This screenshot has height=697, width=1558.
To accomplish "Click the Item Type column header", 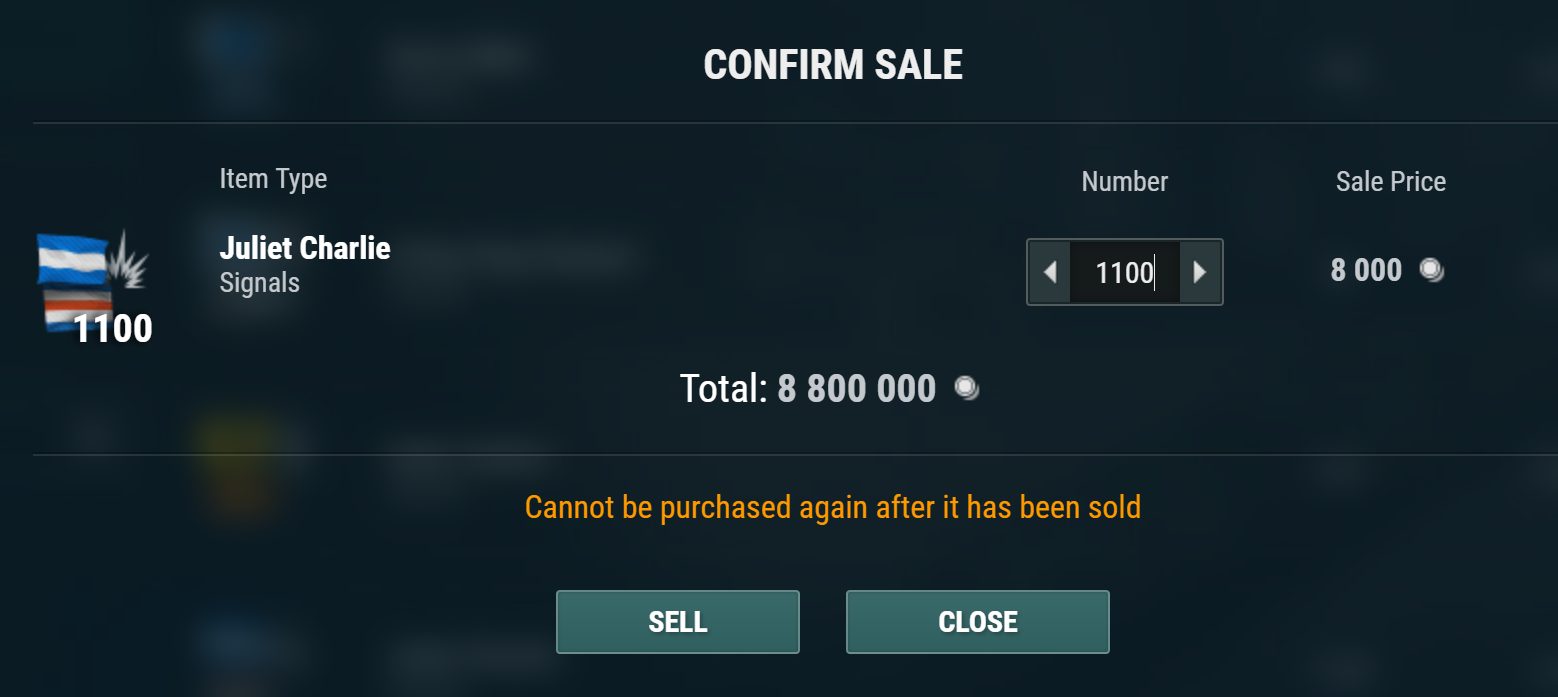I will tap(273, 179).
